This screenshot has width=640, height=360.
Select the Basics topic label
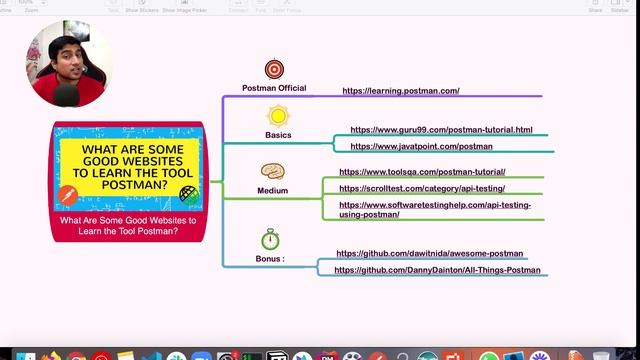(x=278, y=135)
